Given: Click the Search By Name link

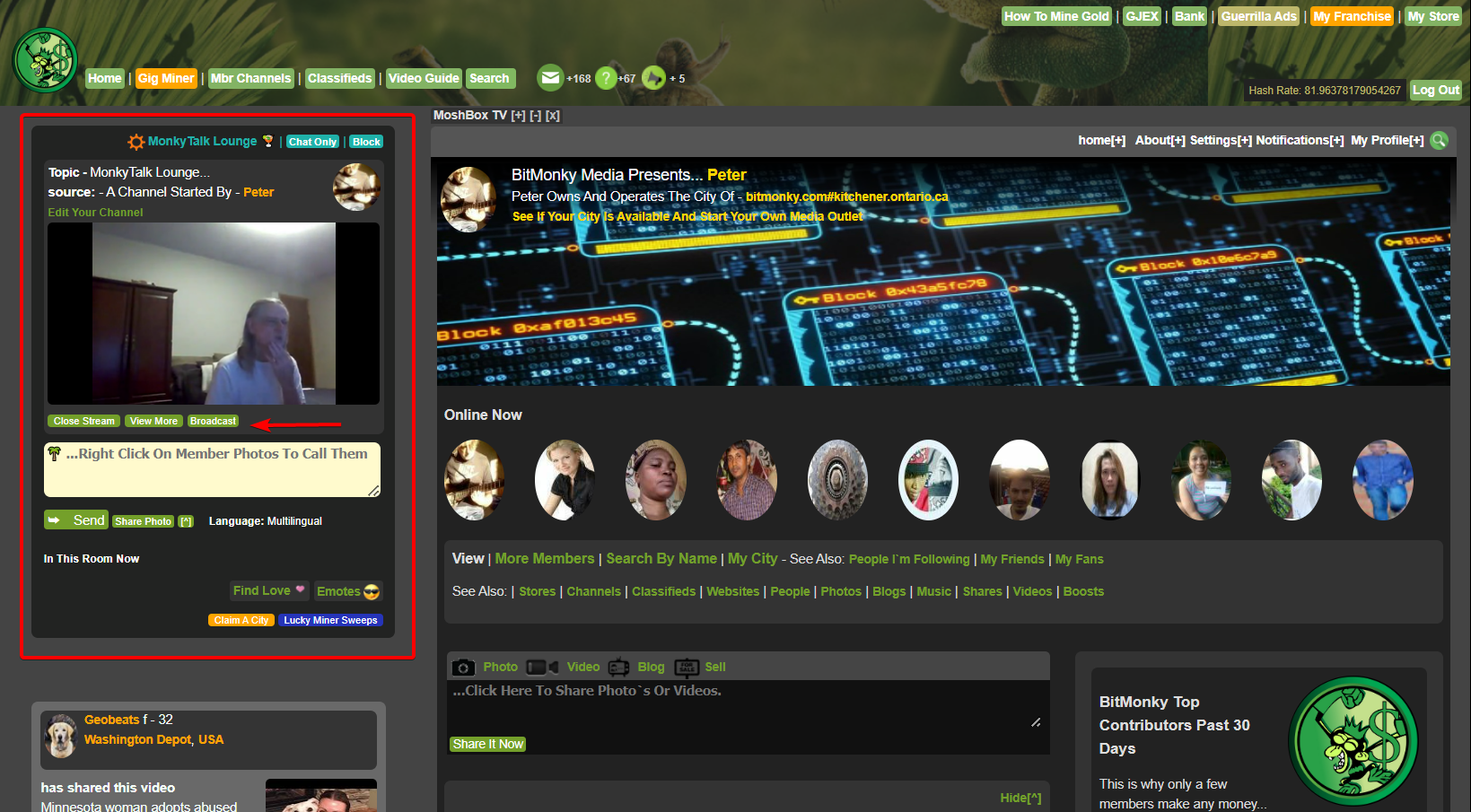Looking at the screenshot, I should click(x=661, y=558).
